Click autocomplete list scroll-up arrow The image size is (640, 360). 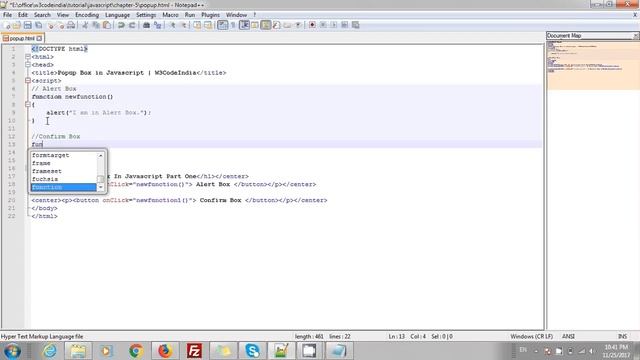click(100, 156)
